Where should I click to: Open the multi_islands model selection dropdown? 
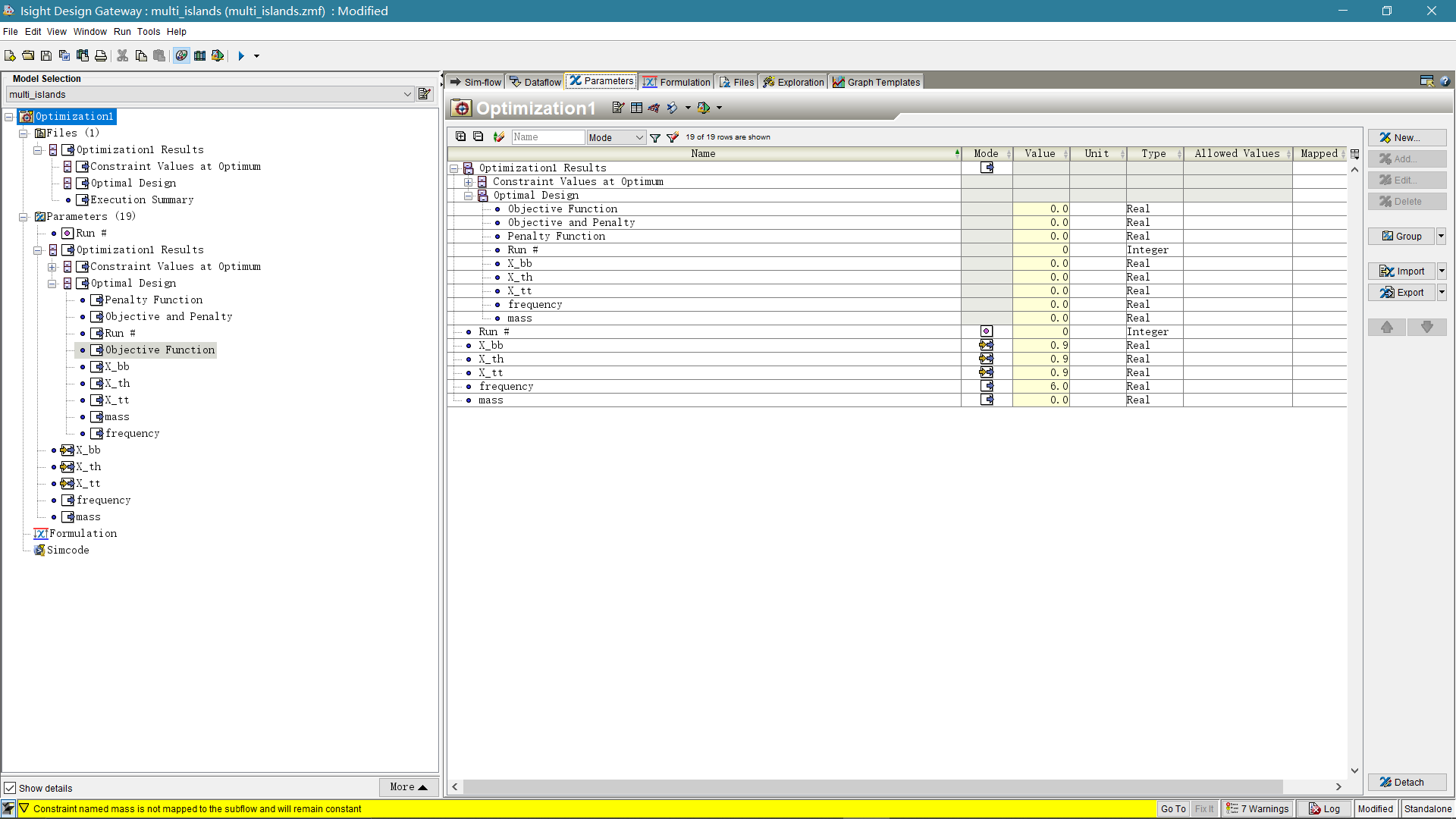[x=409, y=94]
